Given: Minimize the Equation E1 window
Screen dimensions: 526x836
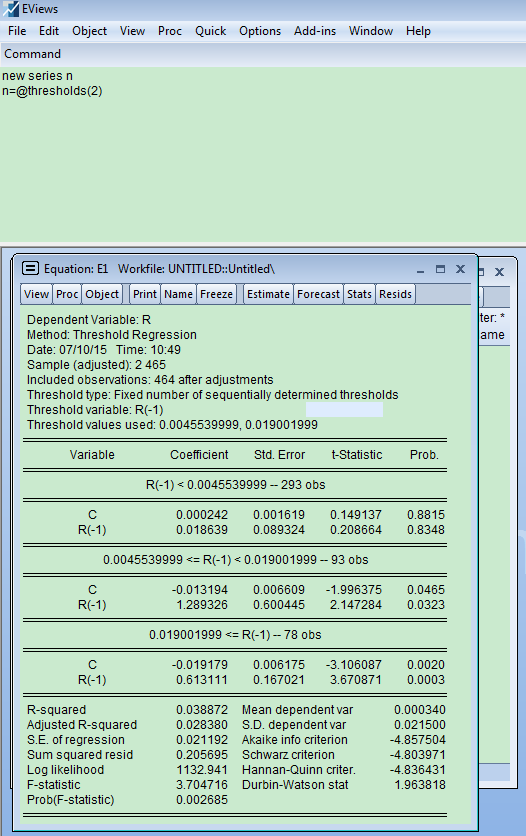Looking at the screenshot, I should point(420,269).
